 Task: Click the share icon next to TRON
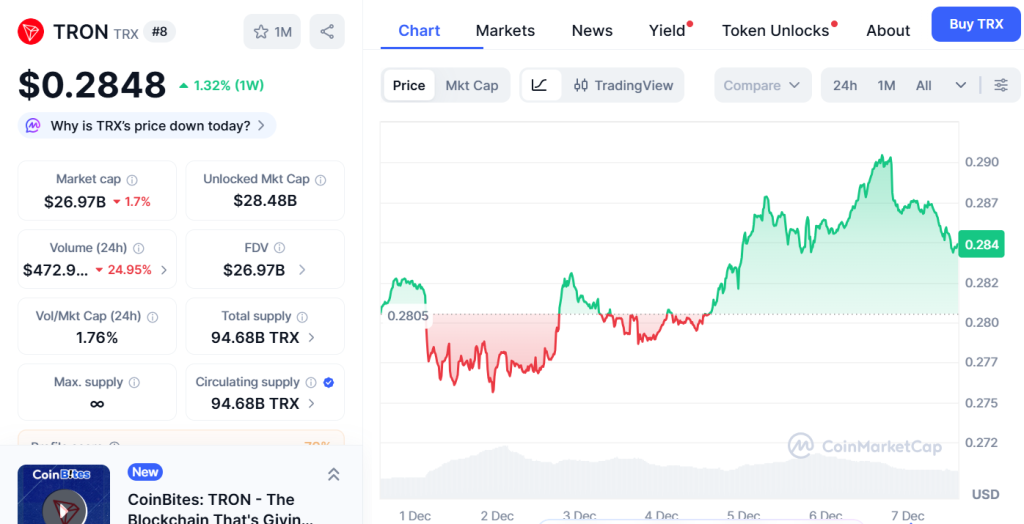click(x=327, y=32)
